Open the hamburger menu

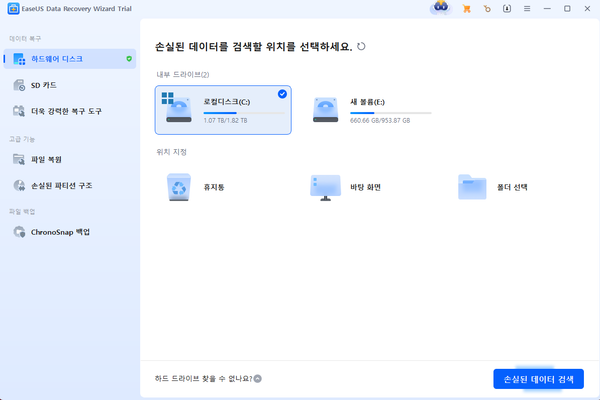pyautogui.click(x=527, y=8)
